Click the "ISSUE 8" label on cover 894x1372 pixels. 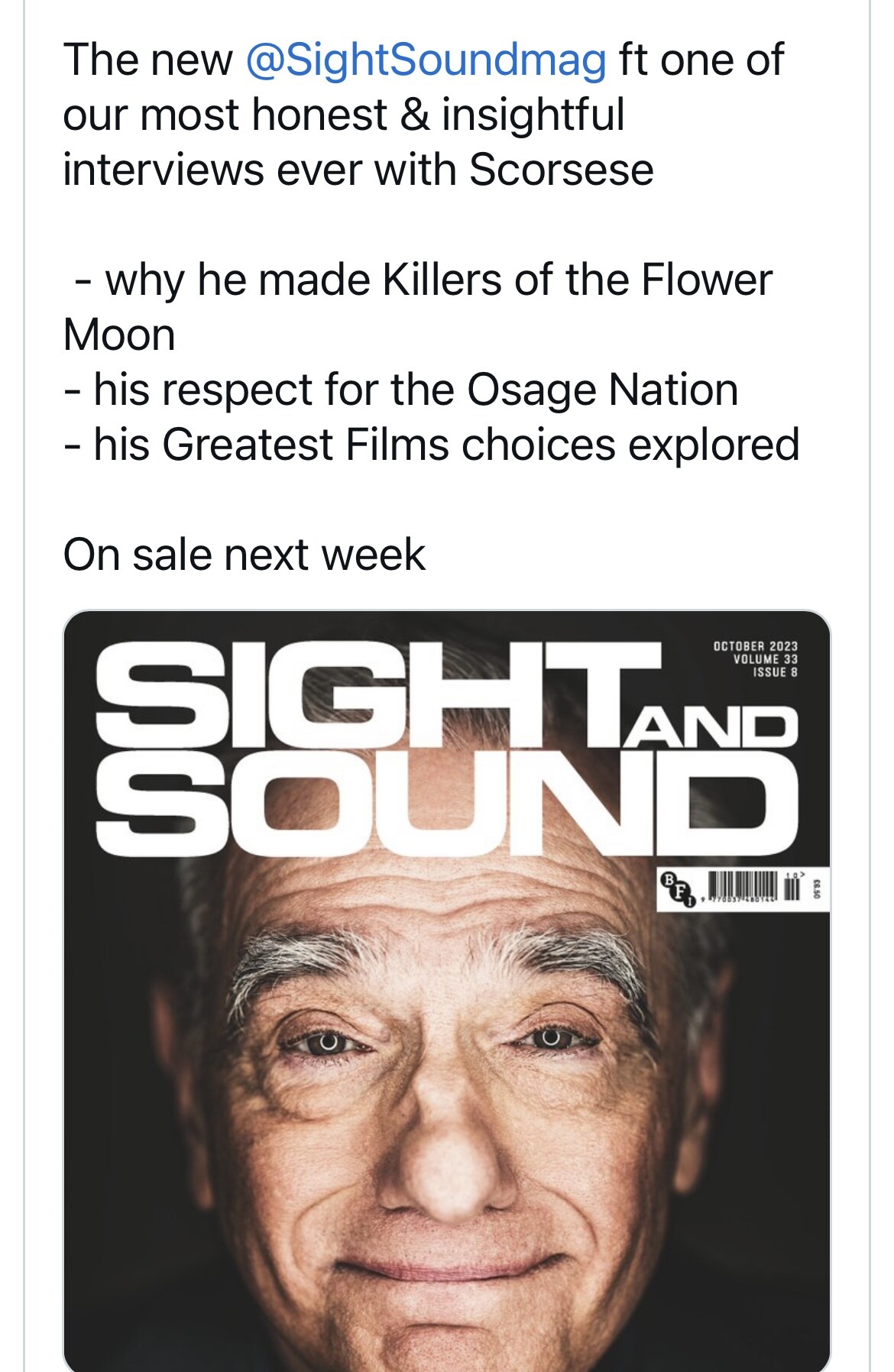pos(774,672)
